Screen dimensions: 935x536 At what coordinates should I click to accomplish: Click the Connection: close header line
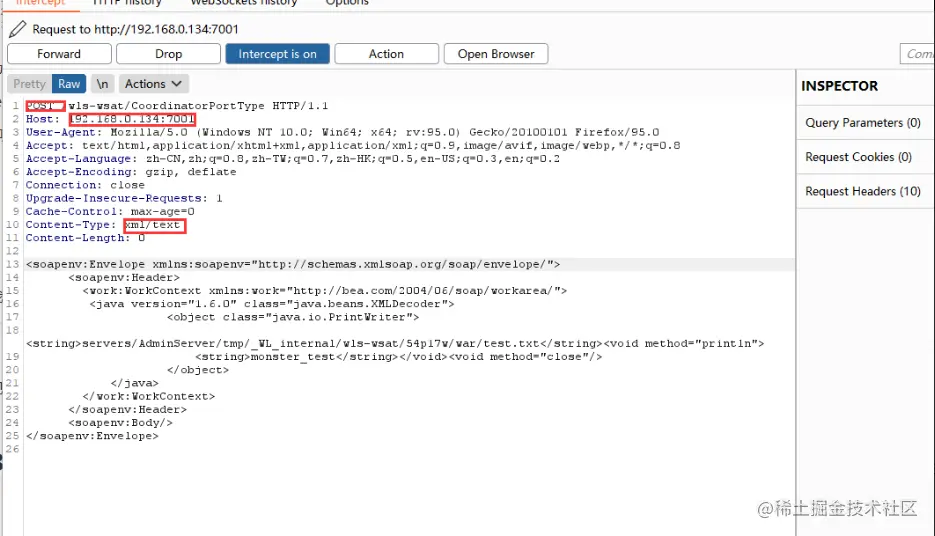[85, 185]
